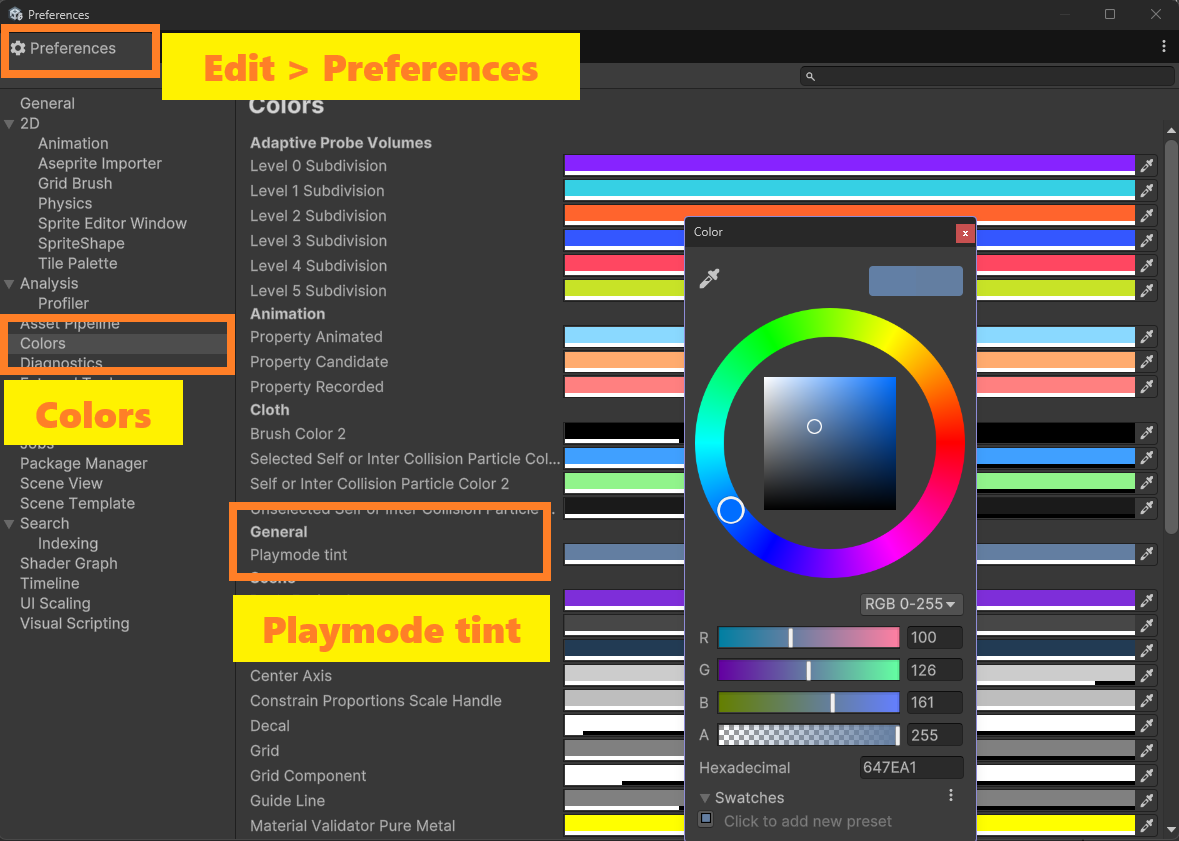Open Sprite Editor Window preferences
The image size is (1179, 841).
[x=112, y=223]
